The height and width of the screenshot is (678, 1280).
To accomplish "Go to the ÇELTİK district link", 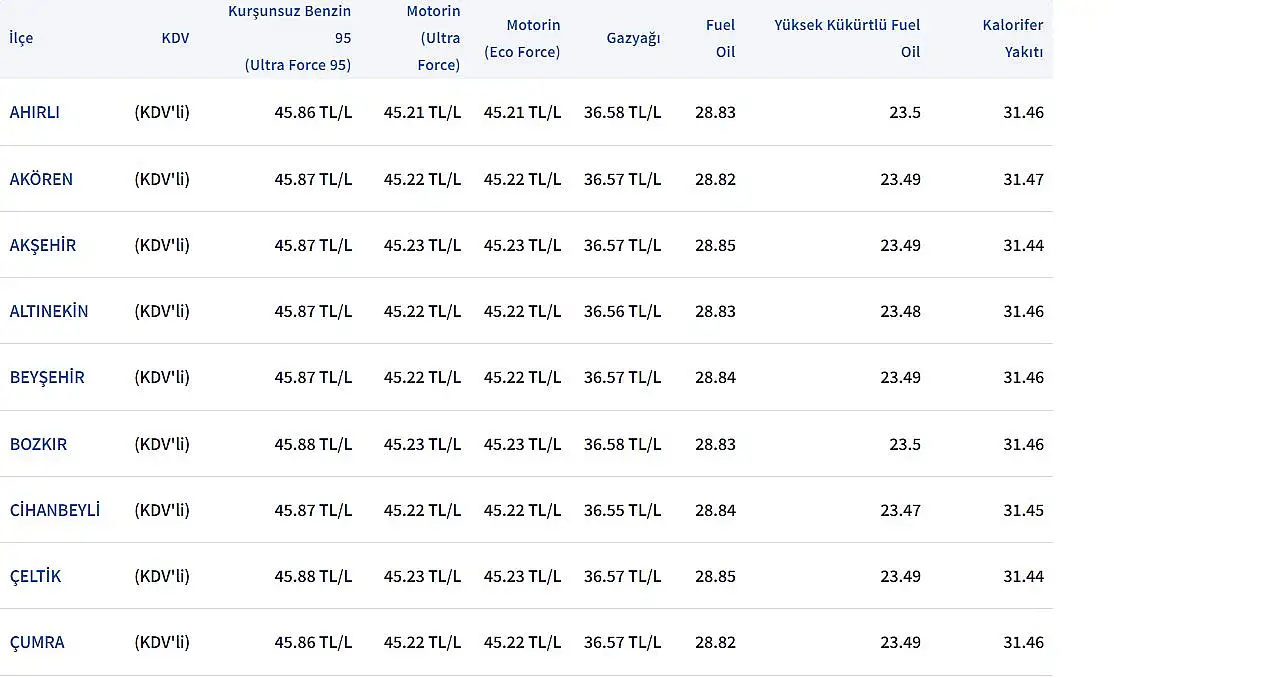I will coord(35,576).
